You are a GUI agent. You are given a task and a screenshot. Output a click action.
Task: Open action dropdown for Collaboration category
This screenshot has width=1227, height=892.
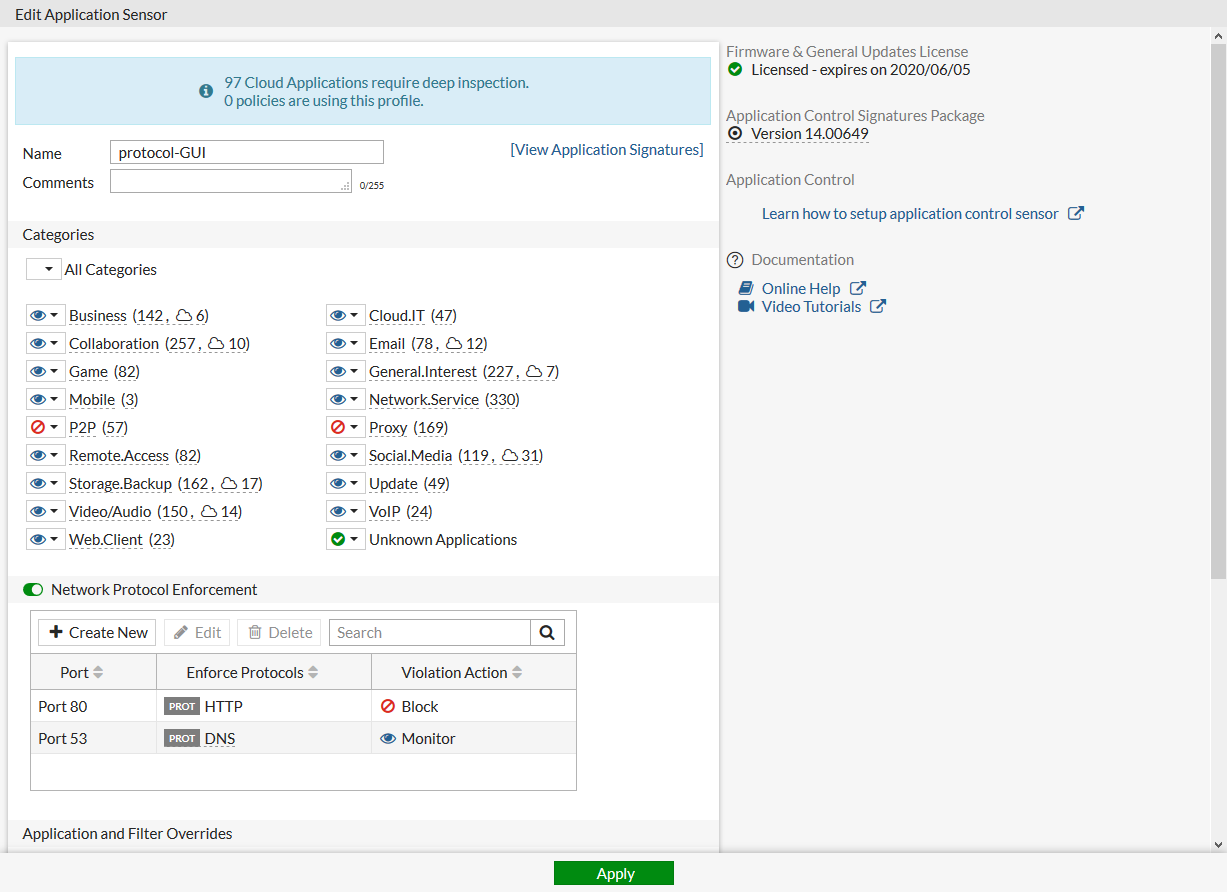(x=45, y=343)
